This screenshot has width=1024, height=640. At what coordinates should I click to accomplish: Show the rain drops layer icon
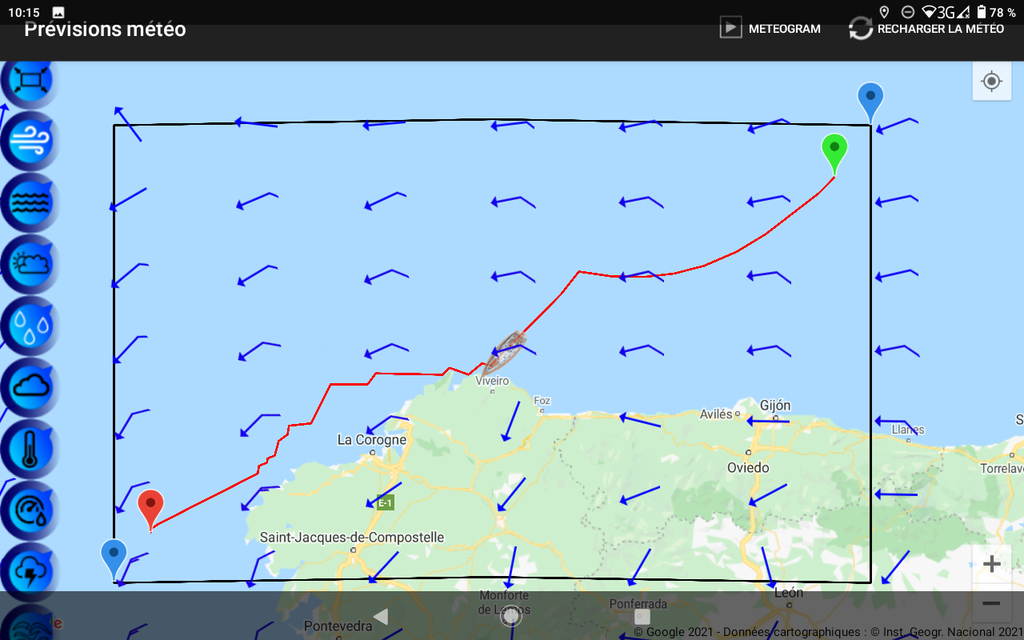click(x=29, y=325)
